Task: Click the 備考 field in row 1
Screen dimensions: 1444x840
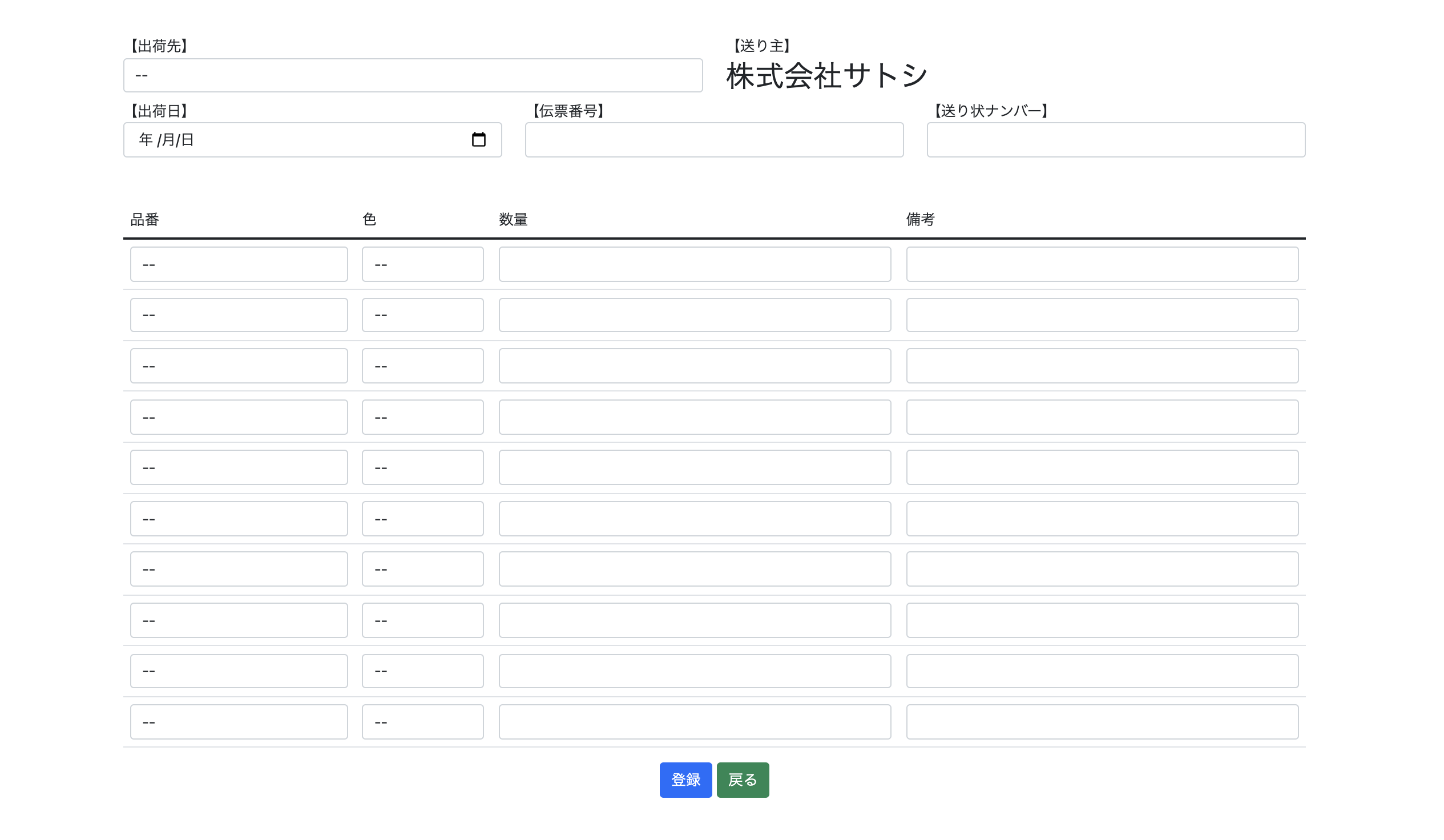Action: pyautogui.click(x=1102, y=264)
